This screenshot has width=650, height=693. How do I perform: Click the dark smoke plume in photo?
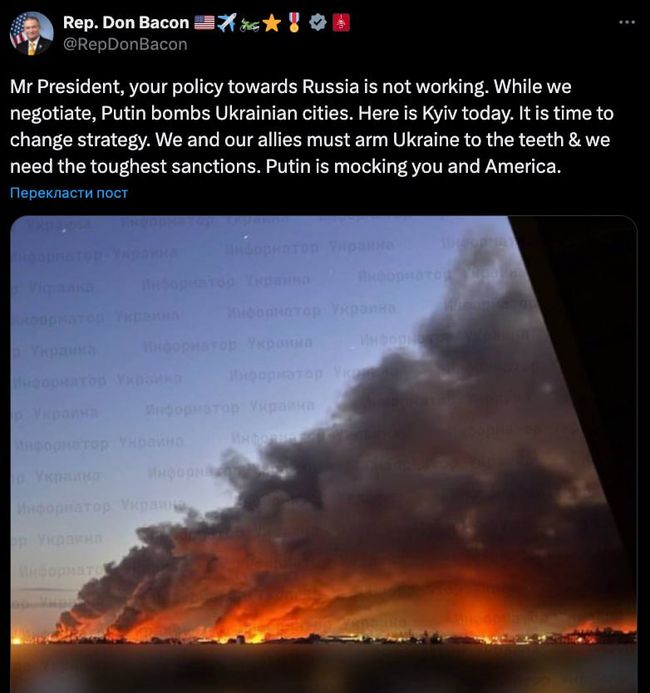(420, 442)
